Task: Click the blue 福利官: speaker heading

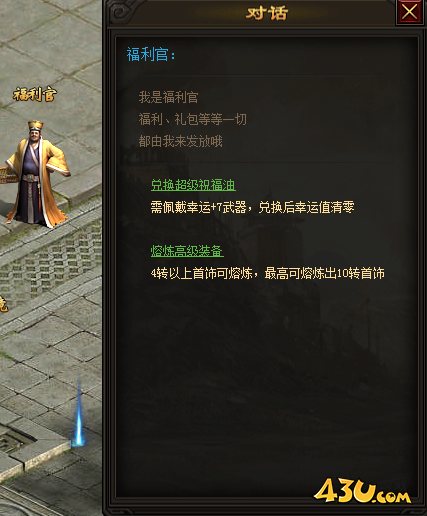Action: click(151, 54)
